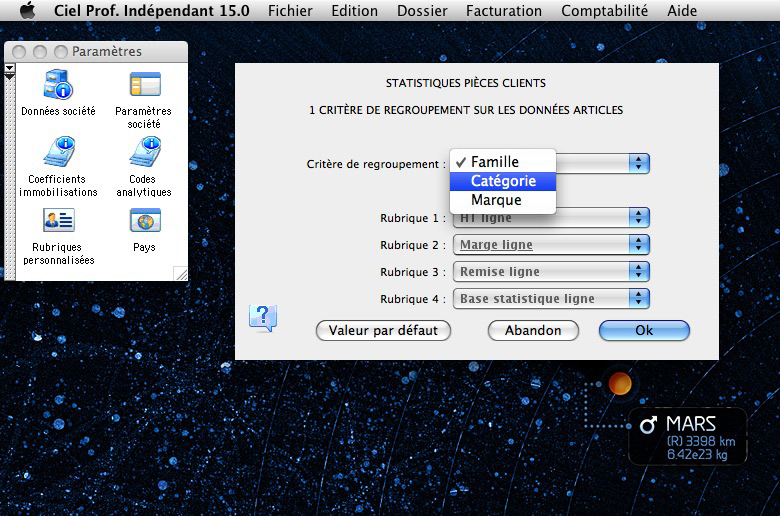
Task: Click the Paramètres window title text
Action: (x=106, y=51)
